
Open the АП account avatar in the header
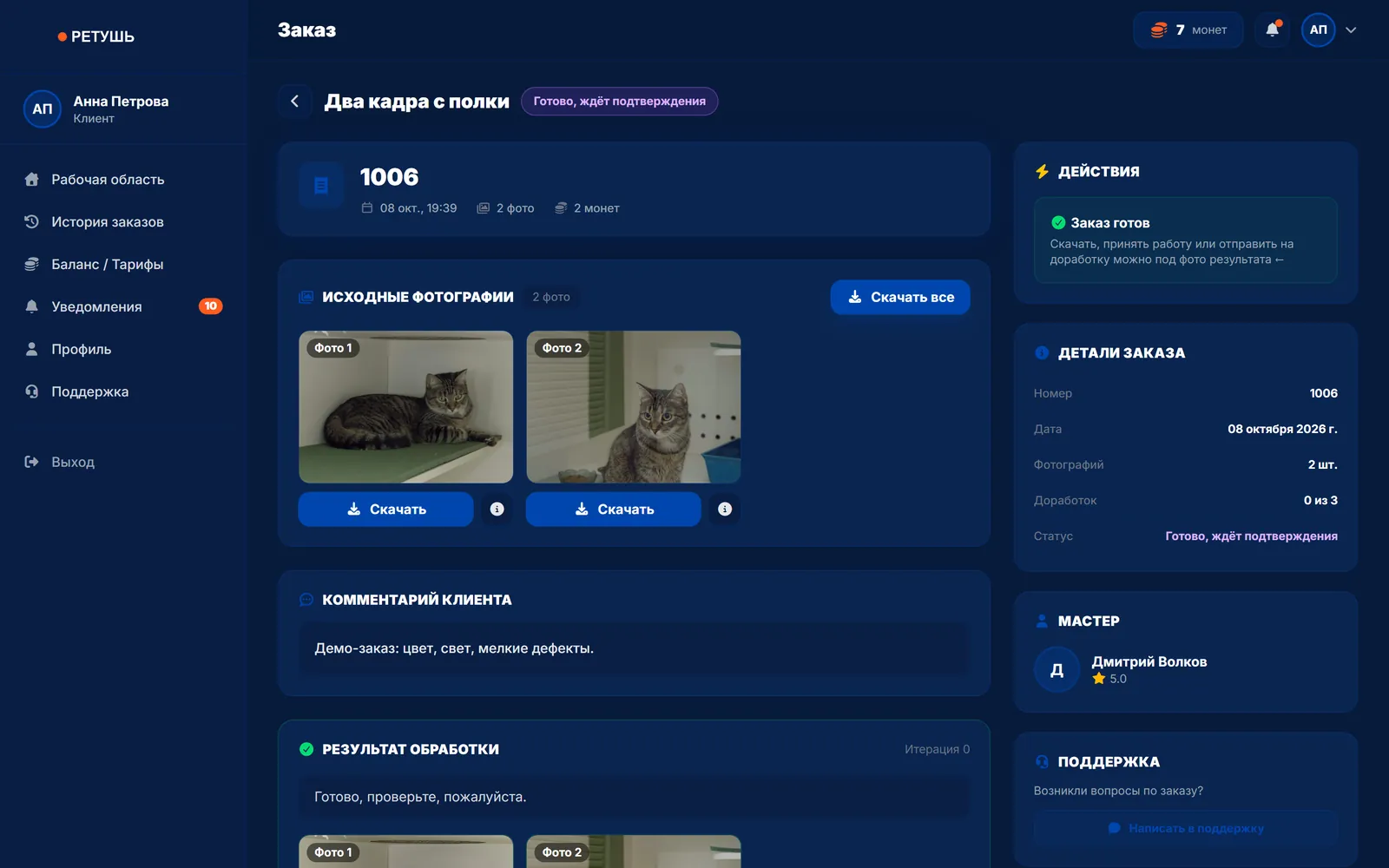pos(1318,30)
